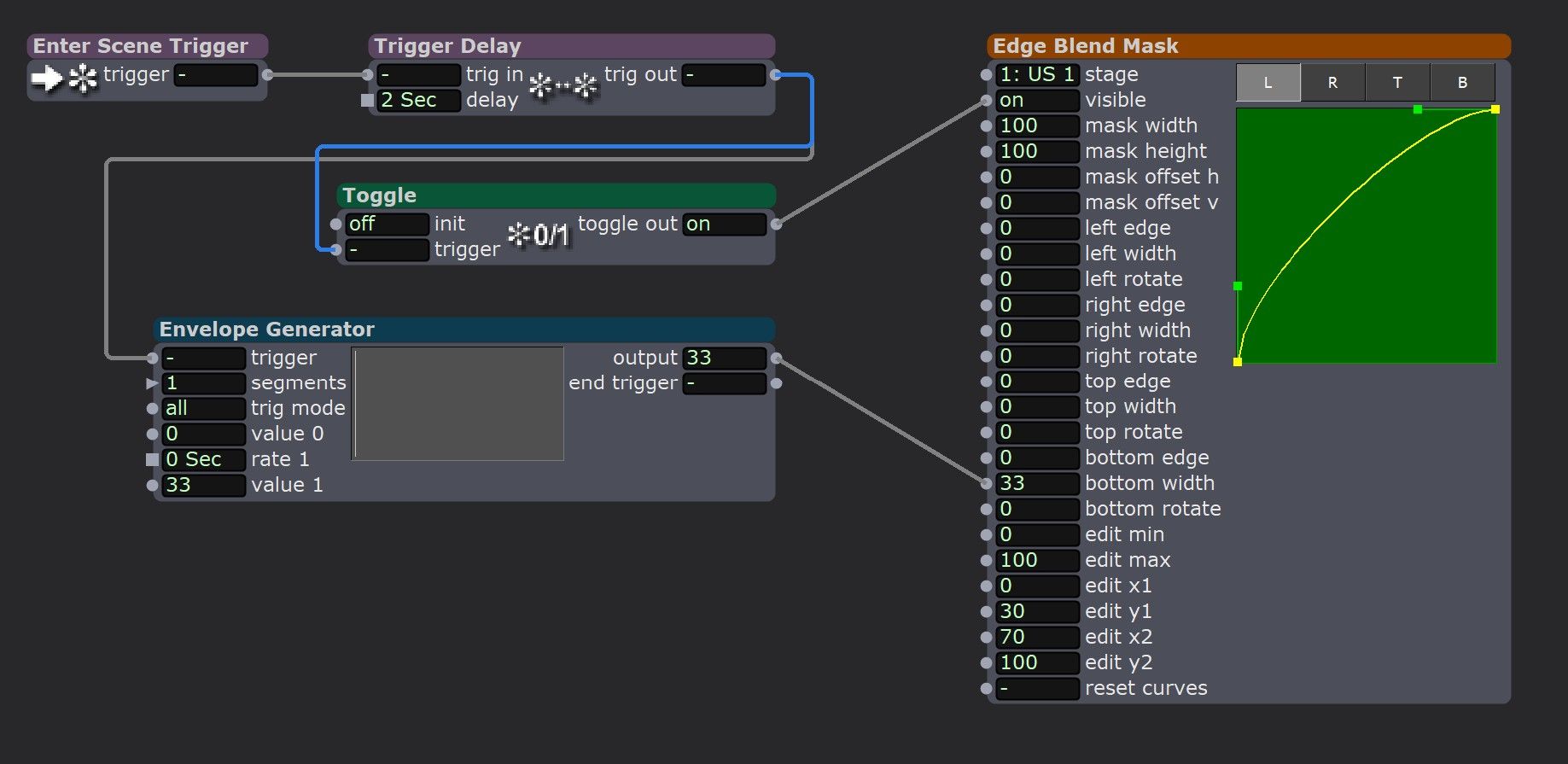This screenshot has height=764, width=1568.
Task: Click the Toggle trigger input port
Action: [x=335, y=250]
